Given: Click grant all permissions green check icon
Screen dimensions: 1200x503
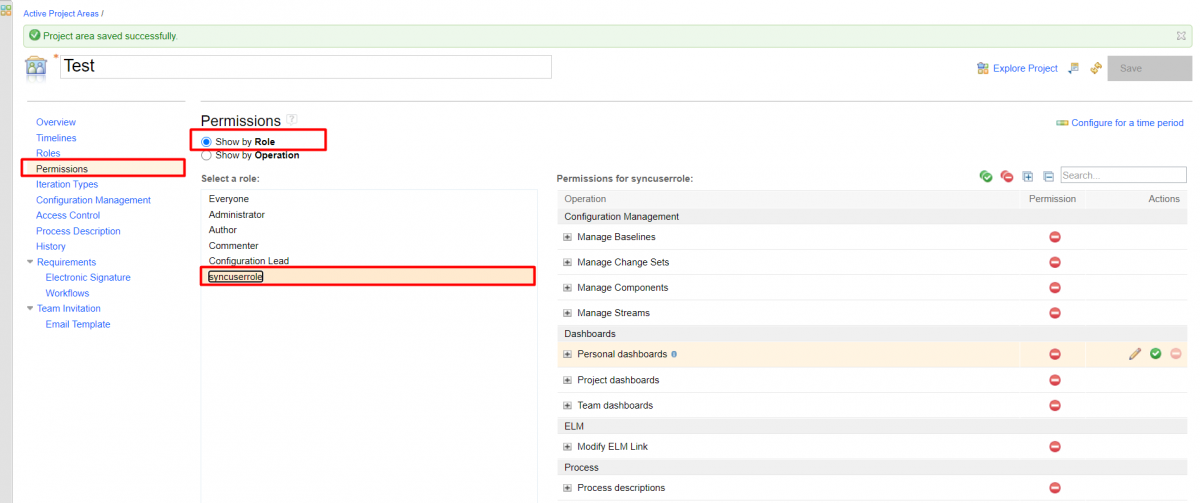Looking at the screenshot, I should coord(986,176).
